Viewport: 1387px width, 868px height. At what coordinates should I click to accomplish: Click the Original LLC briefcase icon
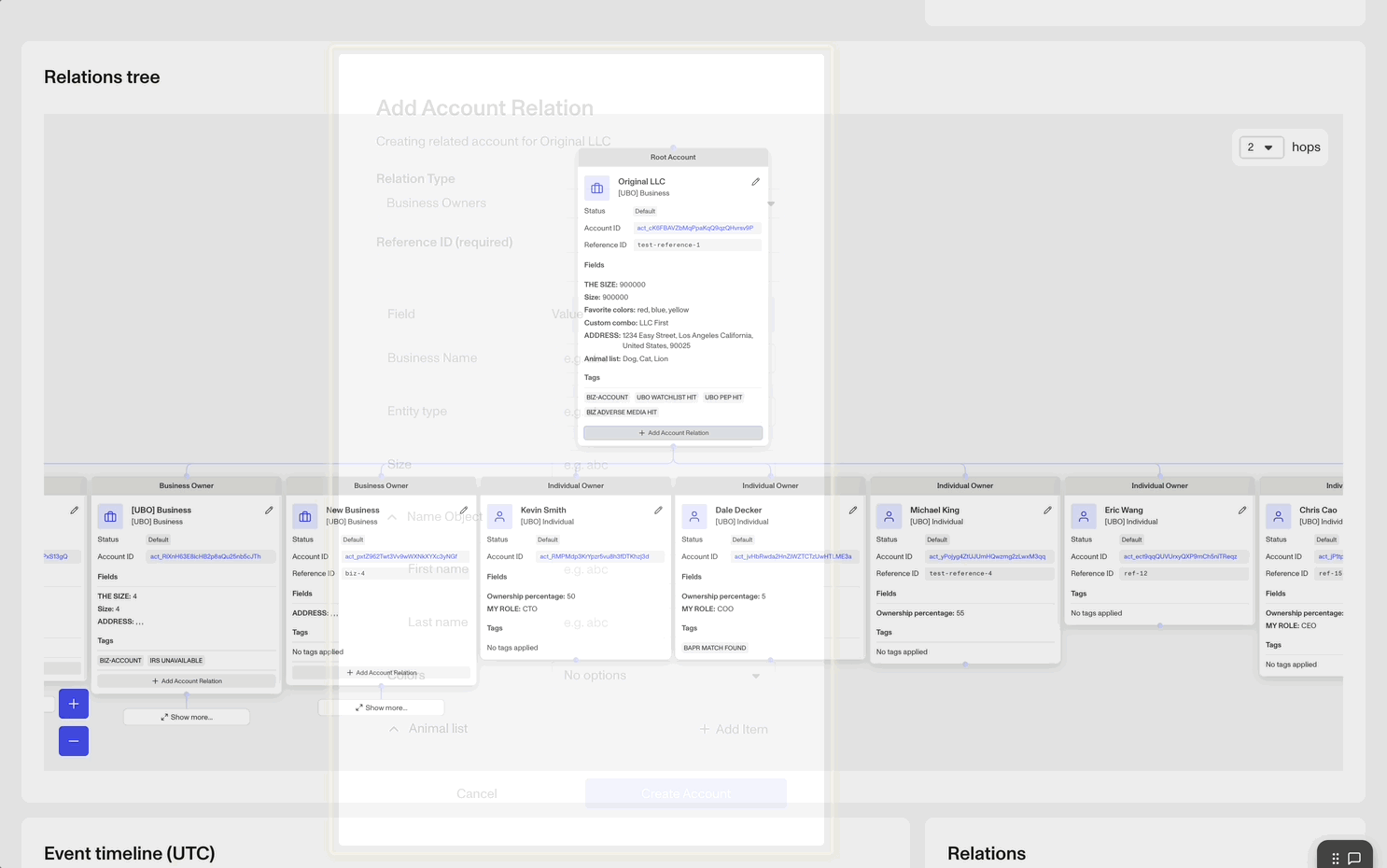point(597,188)
